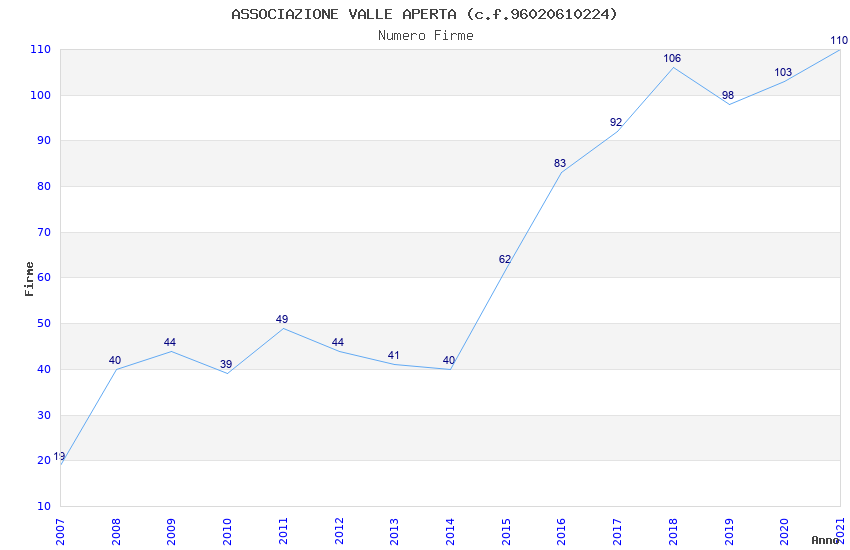This screenshot has width=850, height=550.
Task: Select the subtitle Numero Firme
Action: tap(426, 35)
